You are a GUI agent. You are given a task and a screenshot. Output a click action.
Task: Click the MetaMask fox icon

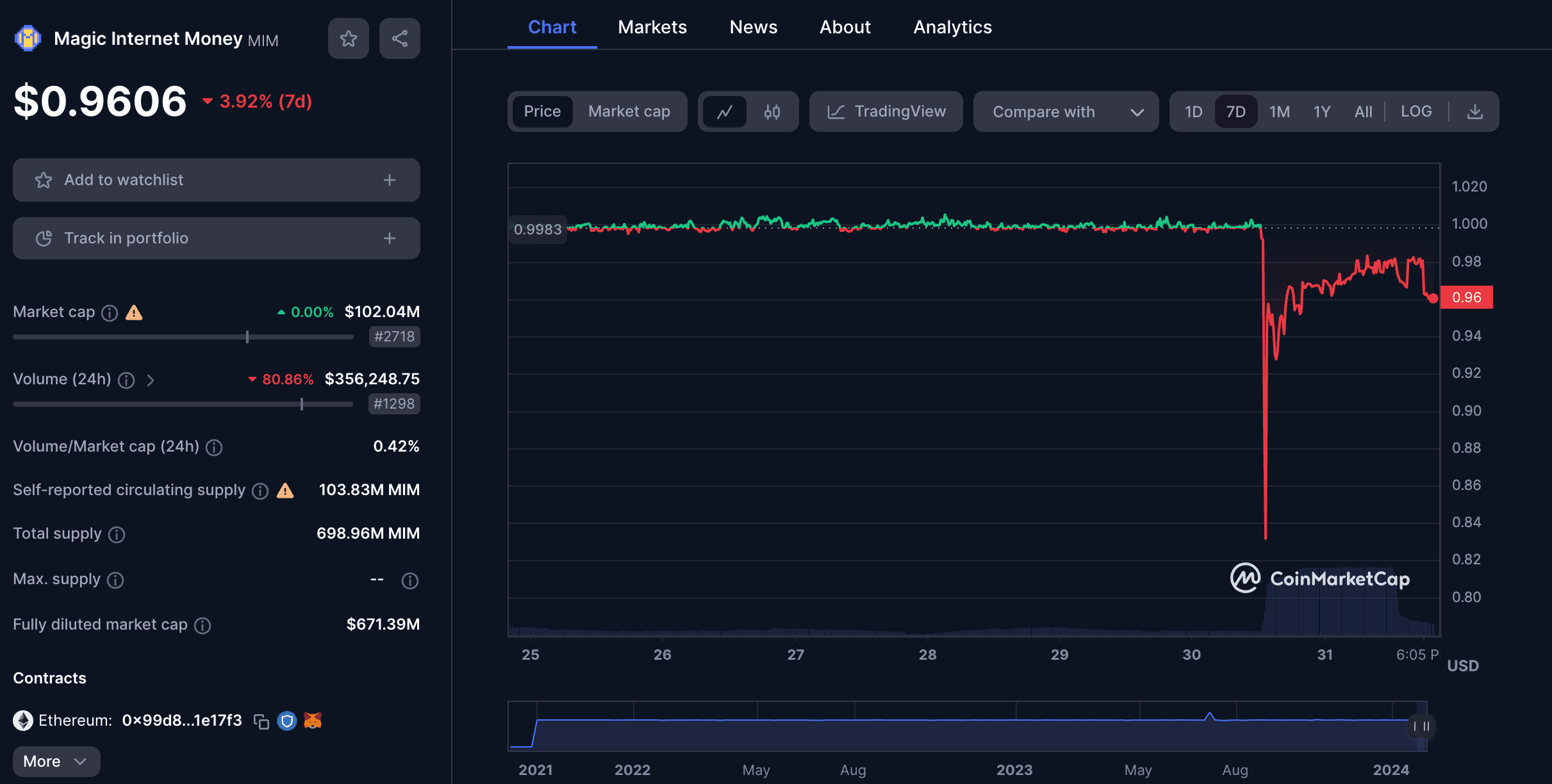[x=313, y=721]
